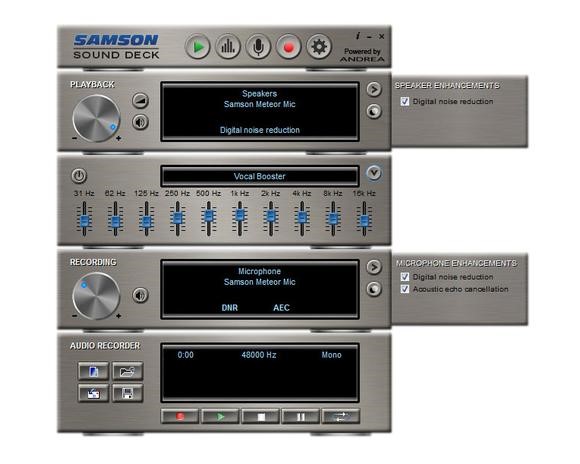Image resolution: width=580 pixels, height=464 pixels.
Task: Pause with the recorder pause button
Action: coord(301,417)
